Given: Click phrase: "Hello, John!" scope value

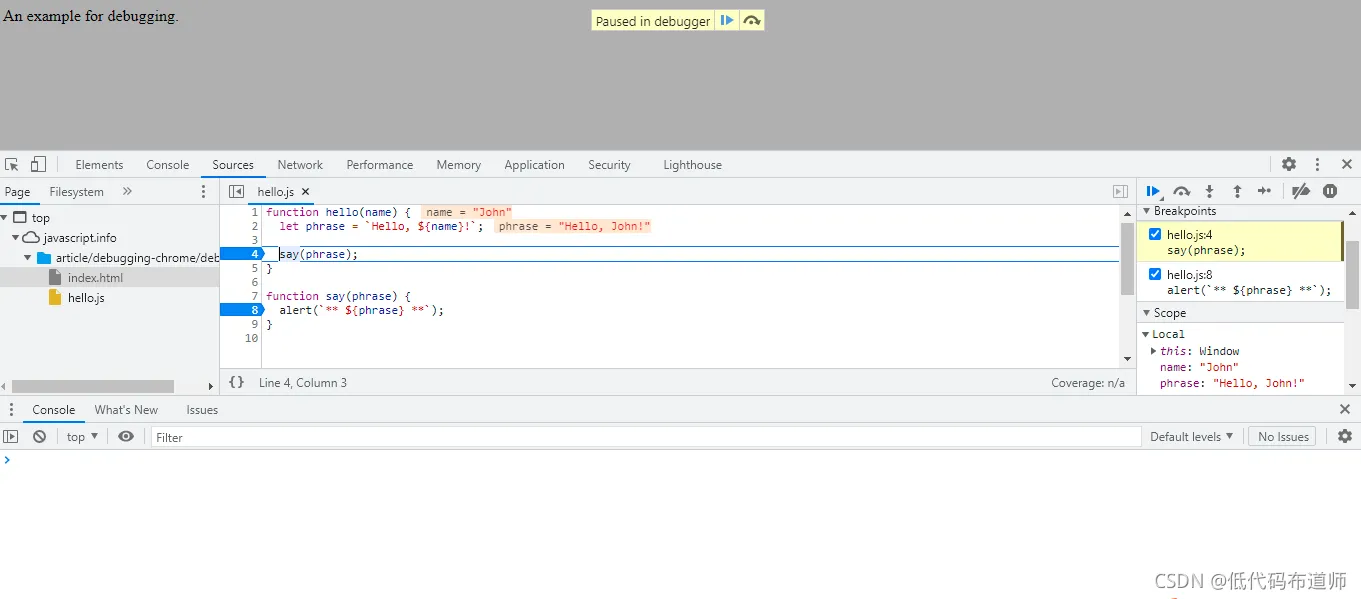Looking at the screenshot, I should 1232,383.
